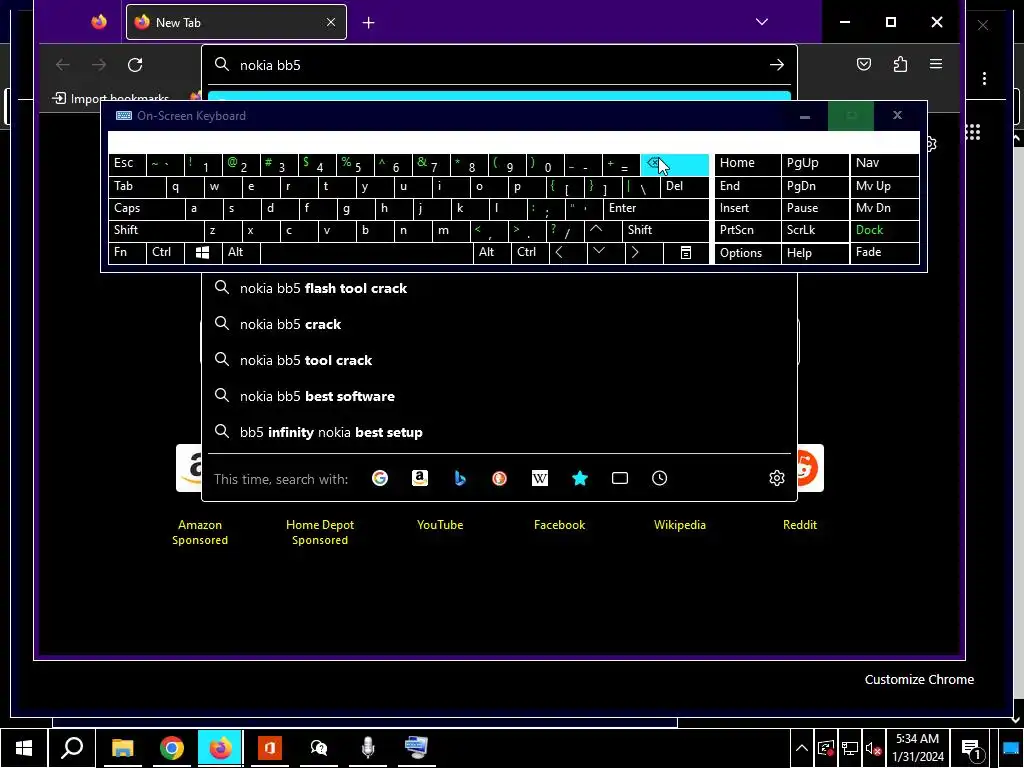Screen dimensions: 1024x768
Task: Toggle the Dock key on keyboard
Action: [x=884, y=230]
